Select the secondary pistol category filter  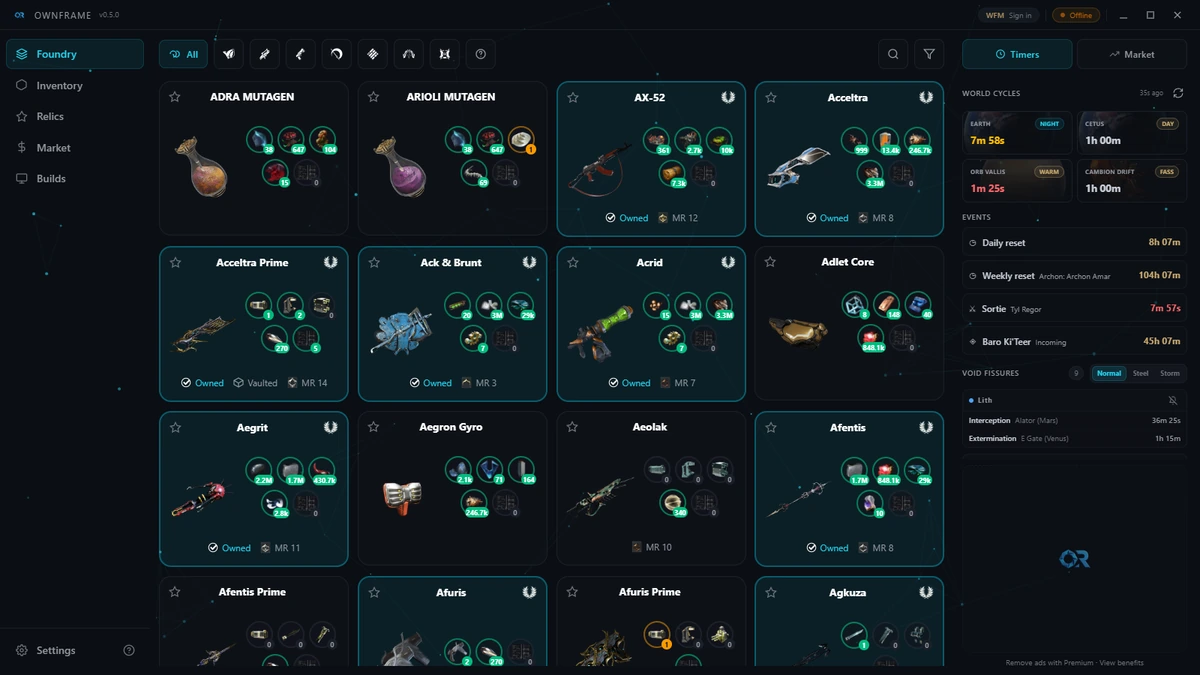(301, 54)
